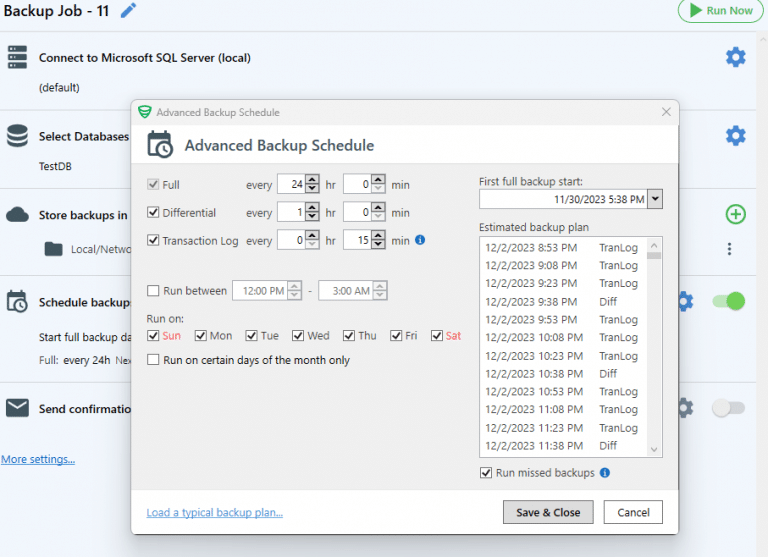Open Send confirmation settings gear
Viewport: 768px width, 557px height.
(x=686, y=408)
